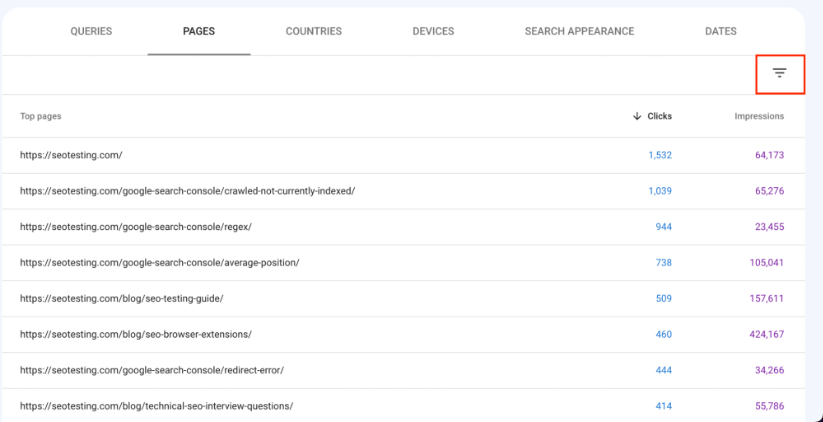Open the filter rows icon
Image resolution: width=823 pixels, height=422 pixels.
coord(779,73)
